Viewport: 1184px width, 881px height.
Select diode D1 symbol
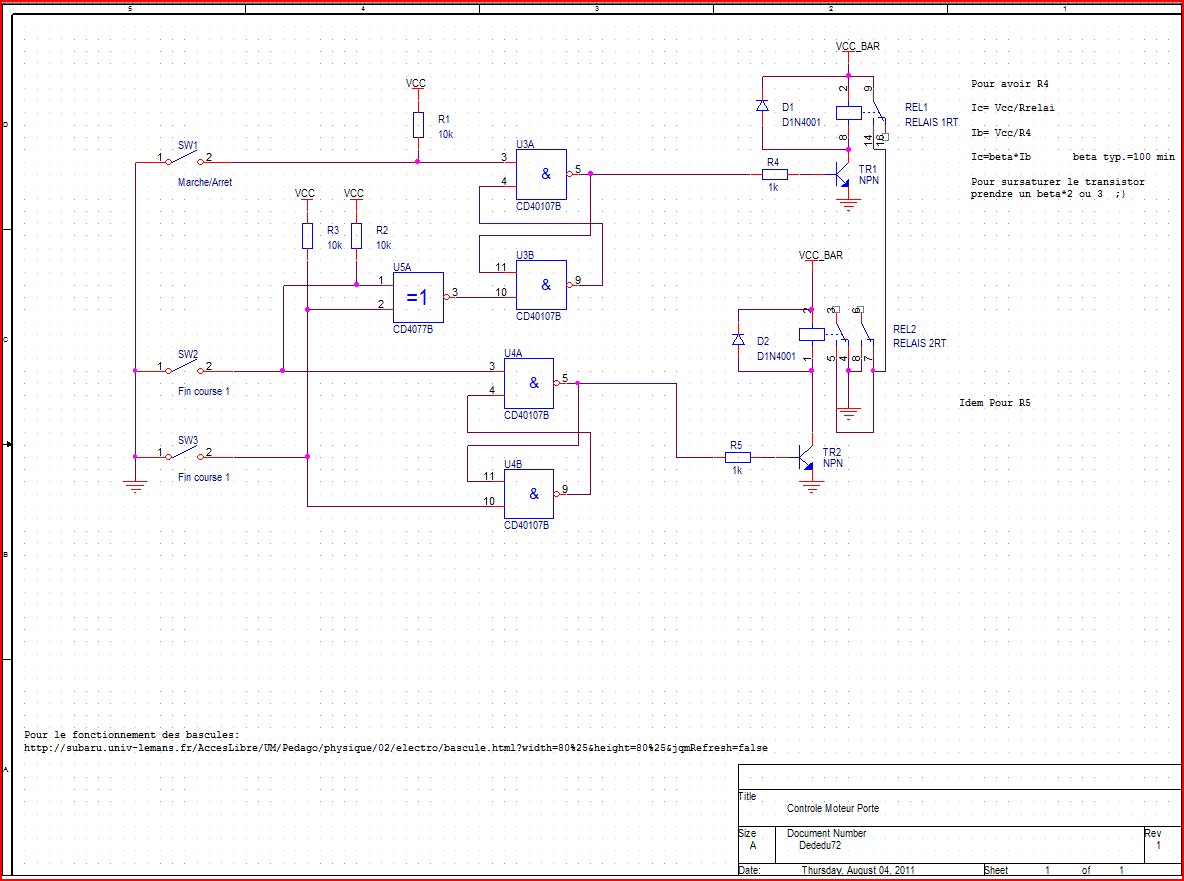[x=763, y=107]
